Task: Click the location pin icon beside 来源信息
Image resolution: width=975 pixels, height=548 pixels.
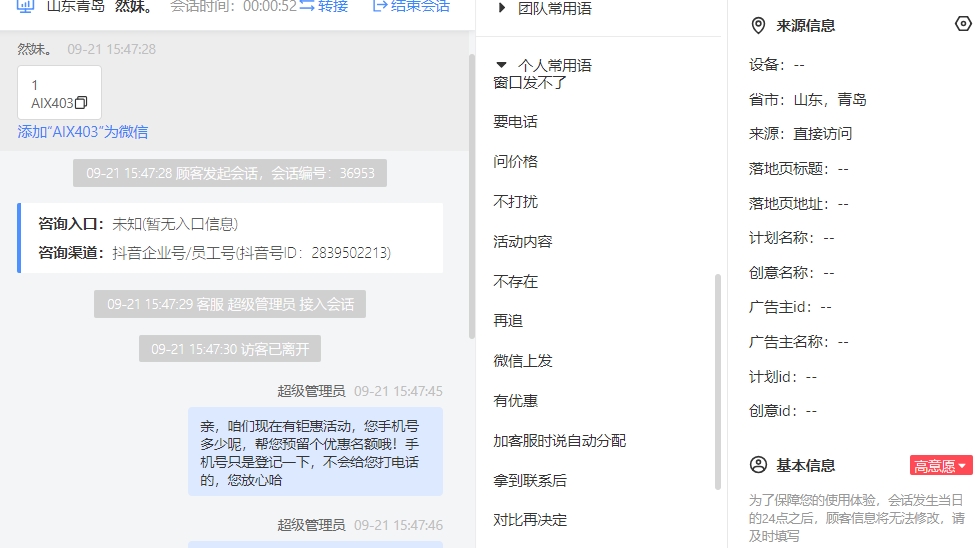Action: (x=758, y=26)
